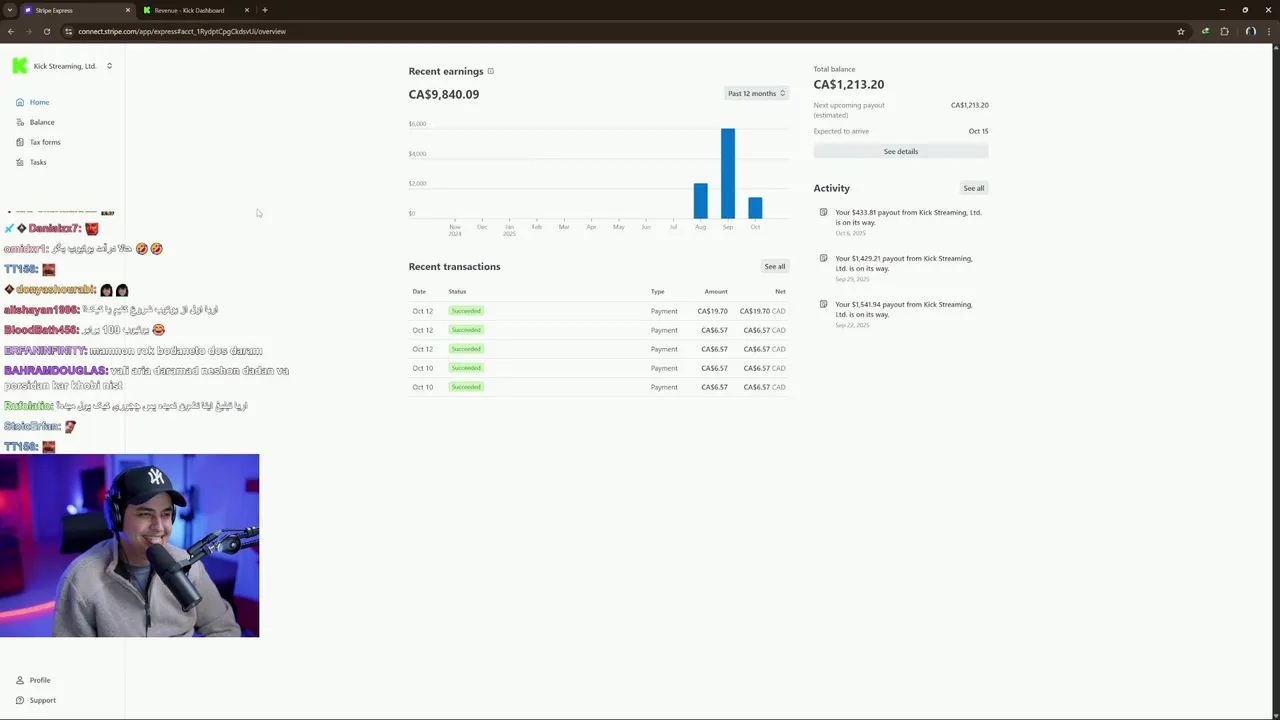This screenshot has width=1280, height=720.
Task: Open the $1,429.21 payout activity entry
Action: [900, 267]
